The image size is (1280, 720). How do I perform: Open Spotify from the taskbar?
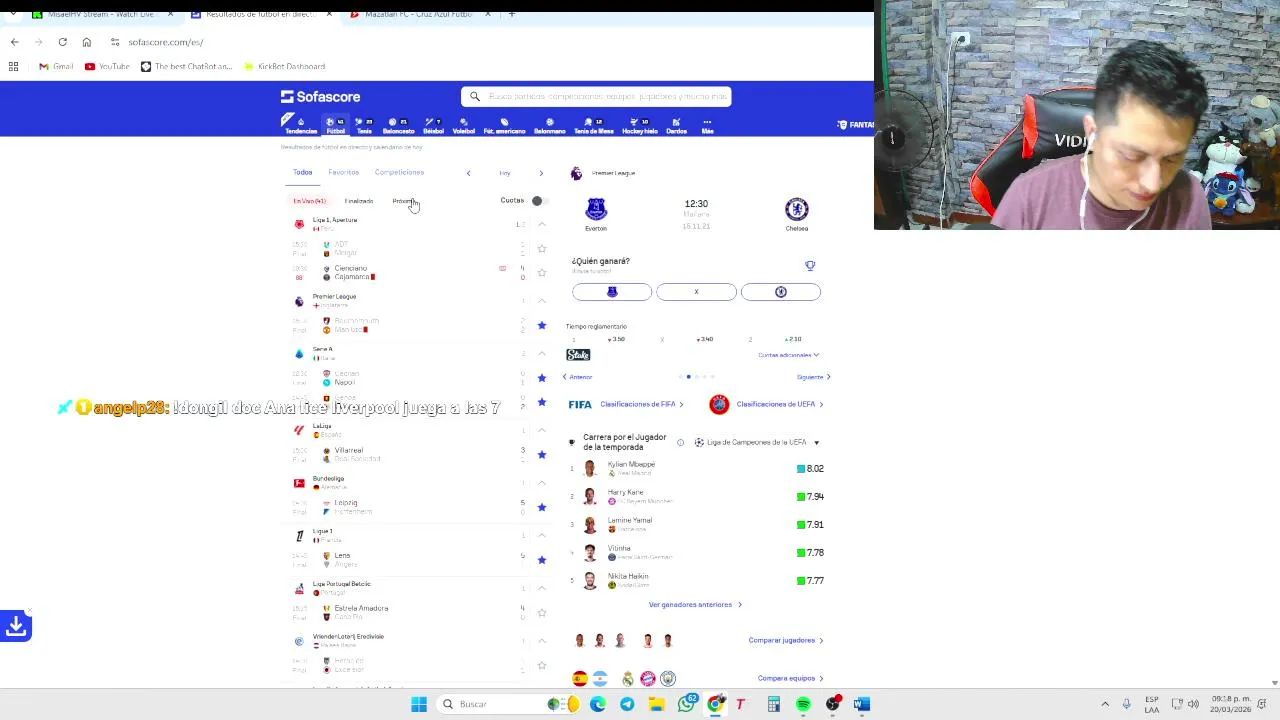(x=803, y=704)
